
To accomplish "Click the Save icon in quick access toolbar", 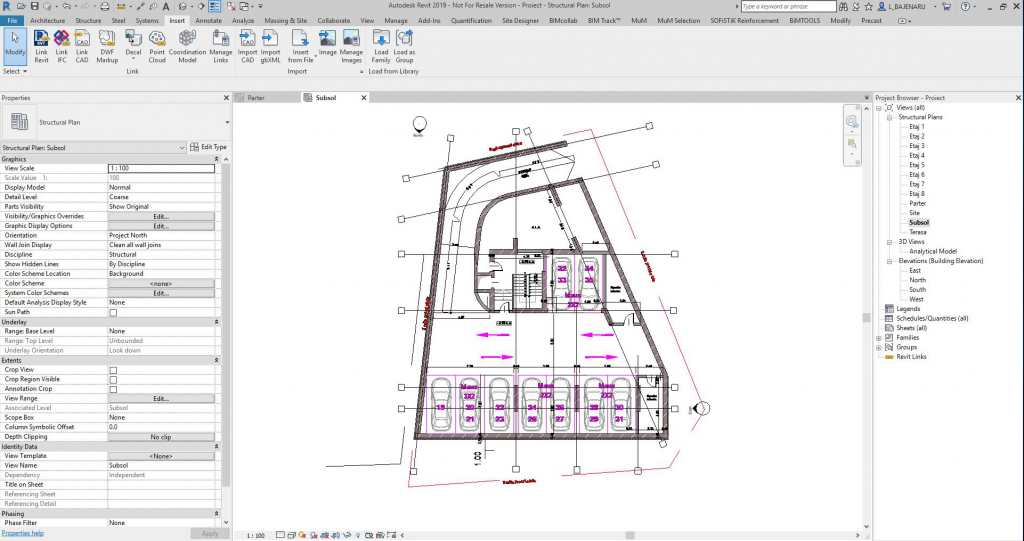I will (35, 6).
